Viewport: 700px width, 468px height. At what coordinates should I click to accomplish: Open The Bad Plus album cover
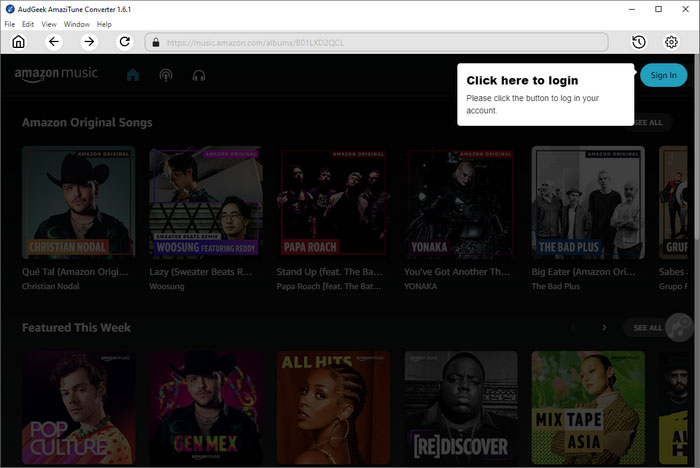pos(588,202)
